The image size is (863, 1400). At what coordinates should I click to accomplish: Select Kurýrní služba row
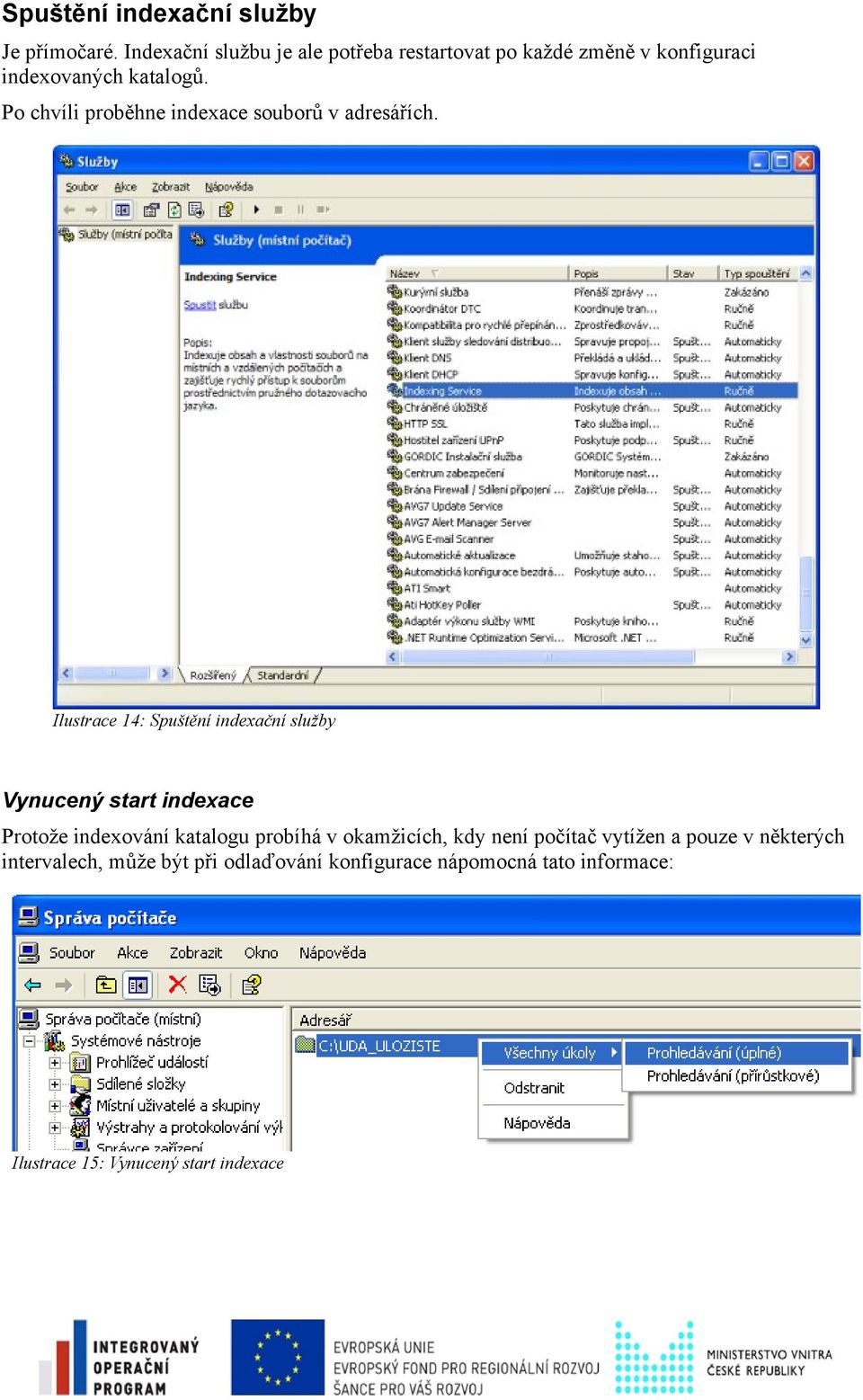[x=592, y=292]
